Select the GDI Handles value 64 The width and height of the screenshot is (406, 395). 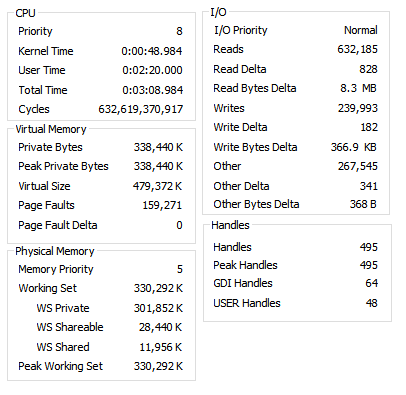(x=372, y=283)
